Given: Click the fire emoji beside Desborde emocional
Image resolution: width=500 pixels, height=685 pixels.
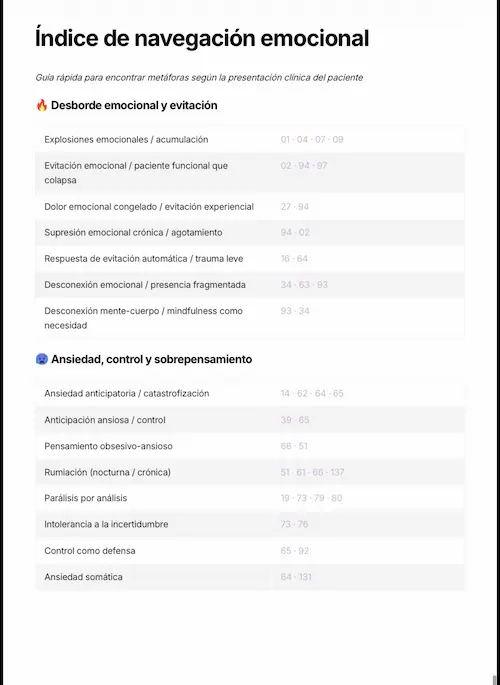Looking at the screenshot, I should (41, 105).
